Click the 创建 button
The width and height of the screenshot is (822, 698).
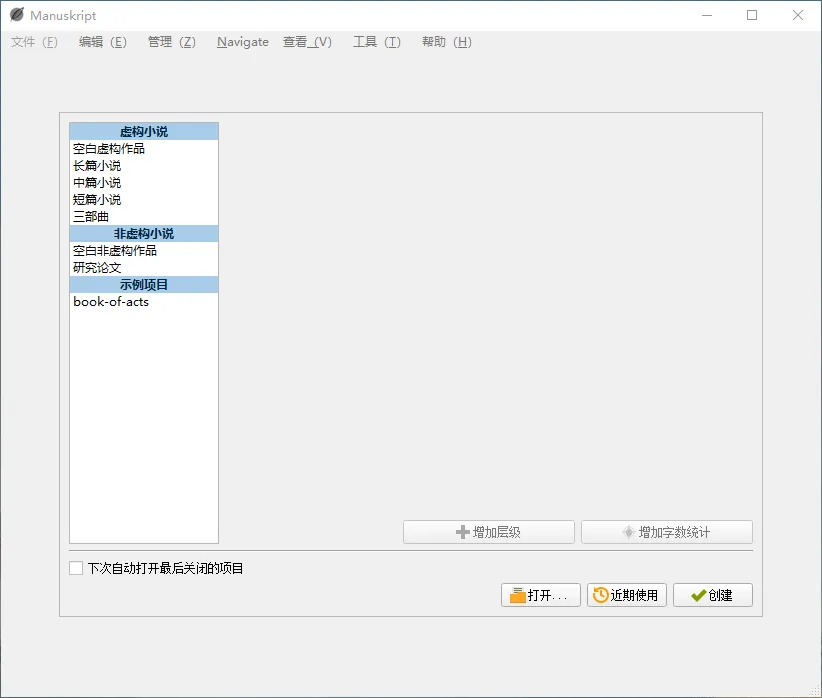pyautogui.click(x=713, y=595)
